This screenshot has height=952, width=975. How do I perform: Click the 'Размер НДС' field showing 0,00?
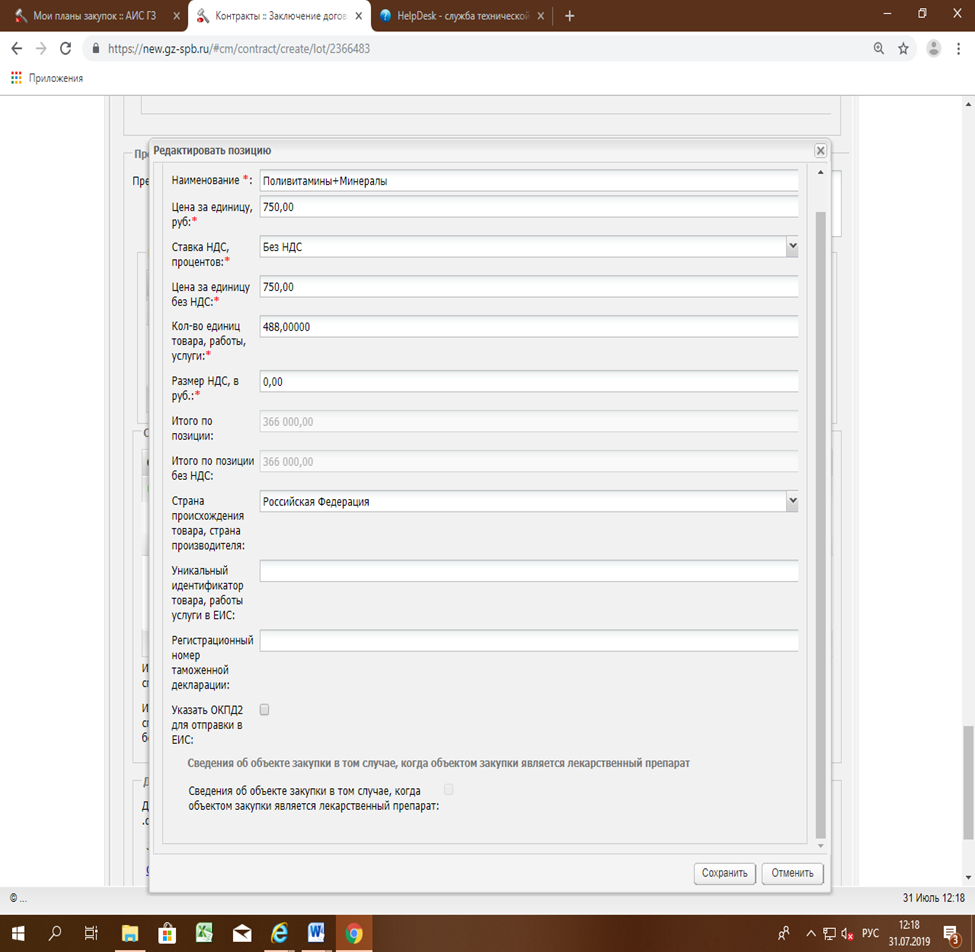(529, 381)
